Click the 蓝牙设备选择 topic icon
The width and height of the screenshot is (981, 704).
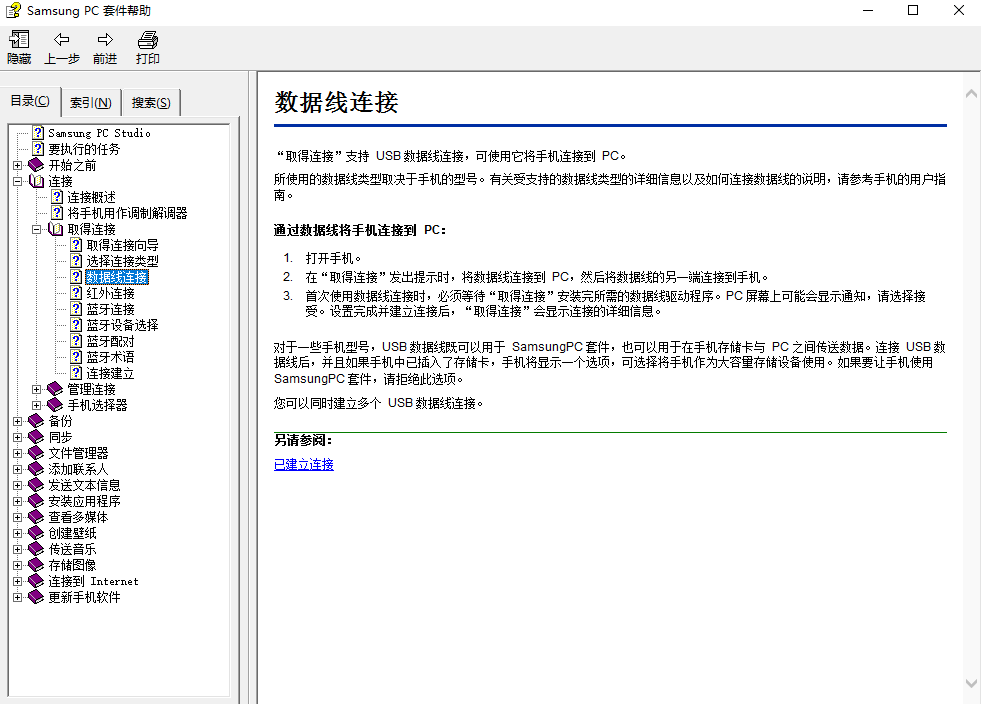coord(76,325)
